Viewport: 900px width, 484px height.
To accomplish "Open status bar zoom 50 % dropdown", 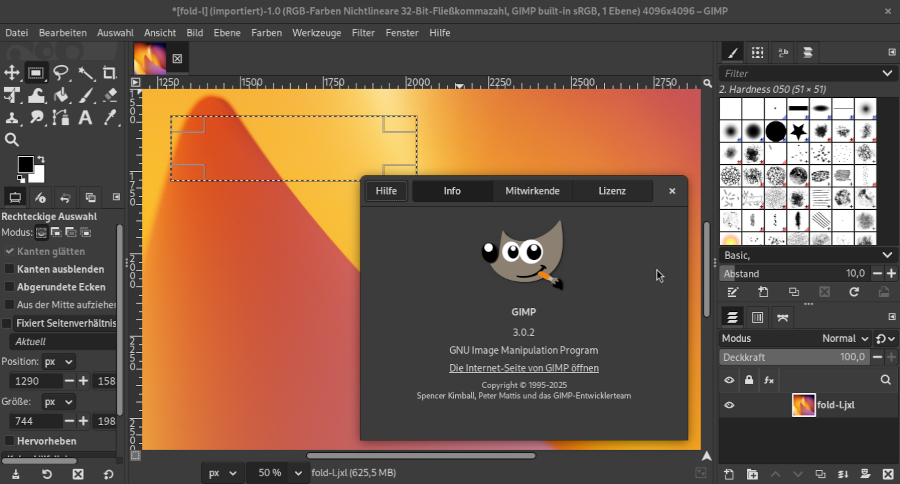I will pos(298,473).
